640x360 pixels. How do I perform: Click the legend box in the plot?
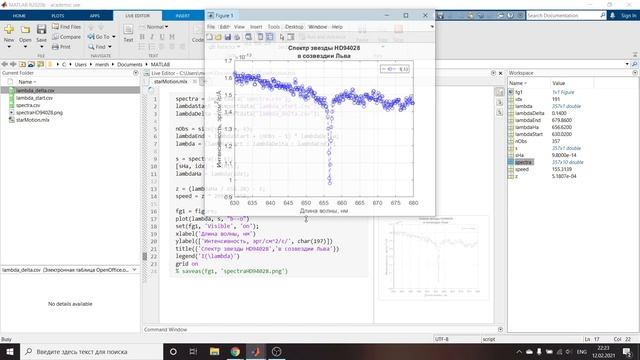pyautogui.click(x=395, y=69)
